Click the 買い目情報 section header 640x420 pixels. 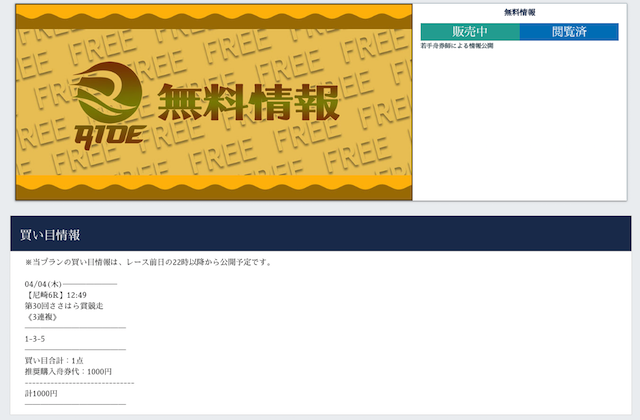coord(321,234)
